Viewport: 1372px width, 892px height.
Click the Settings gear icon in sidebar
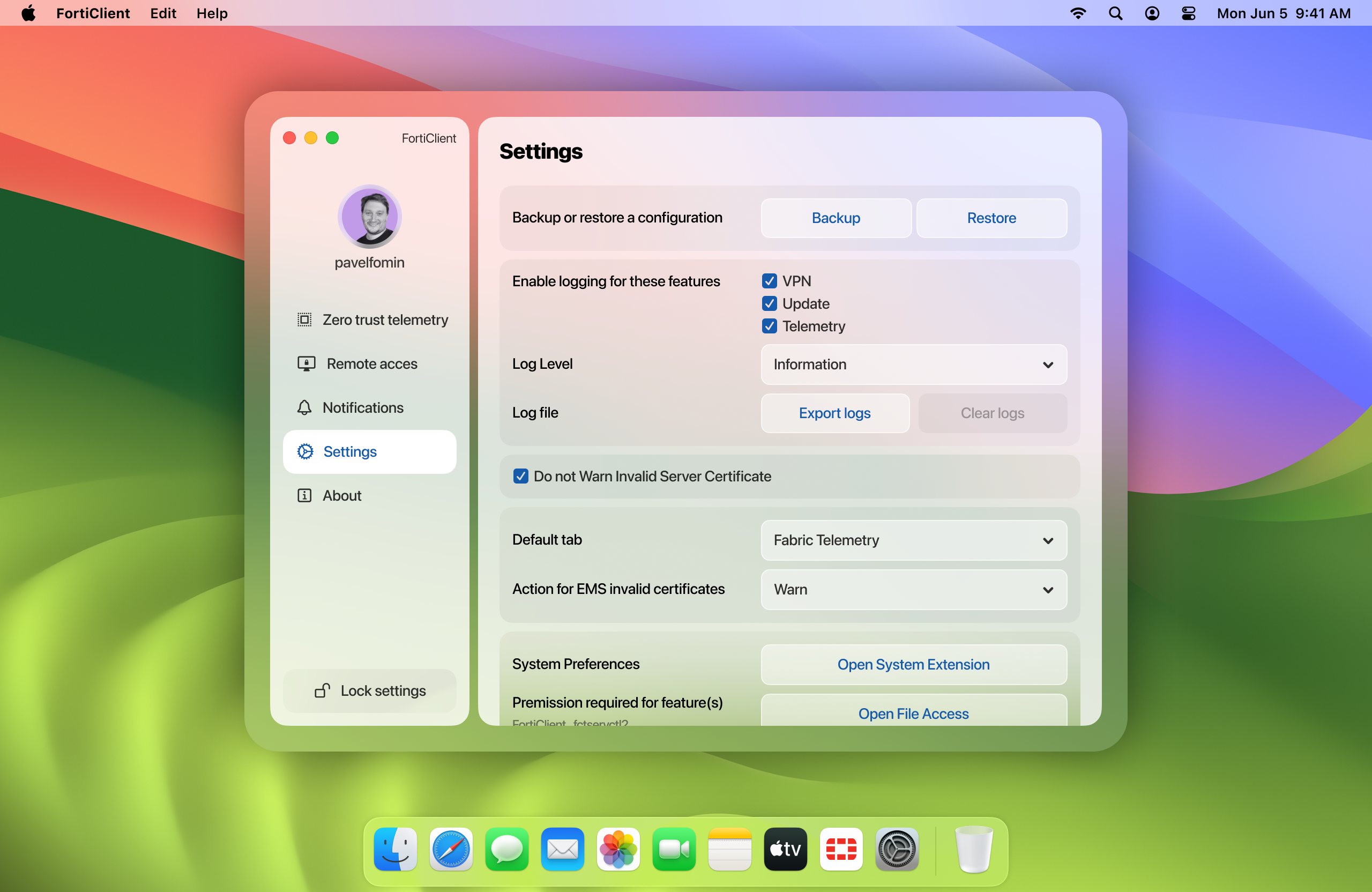(305, 451)
